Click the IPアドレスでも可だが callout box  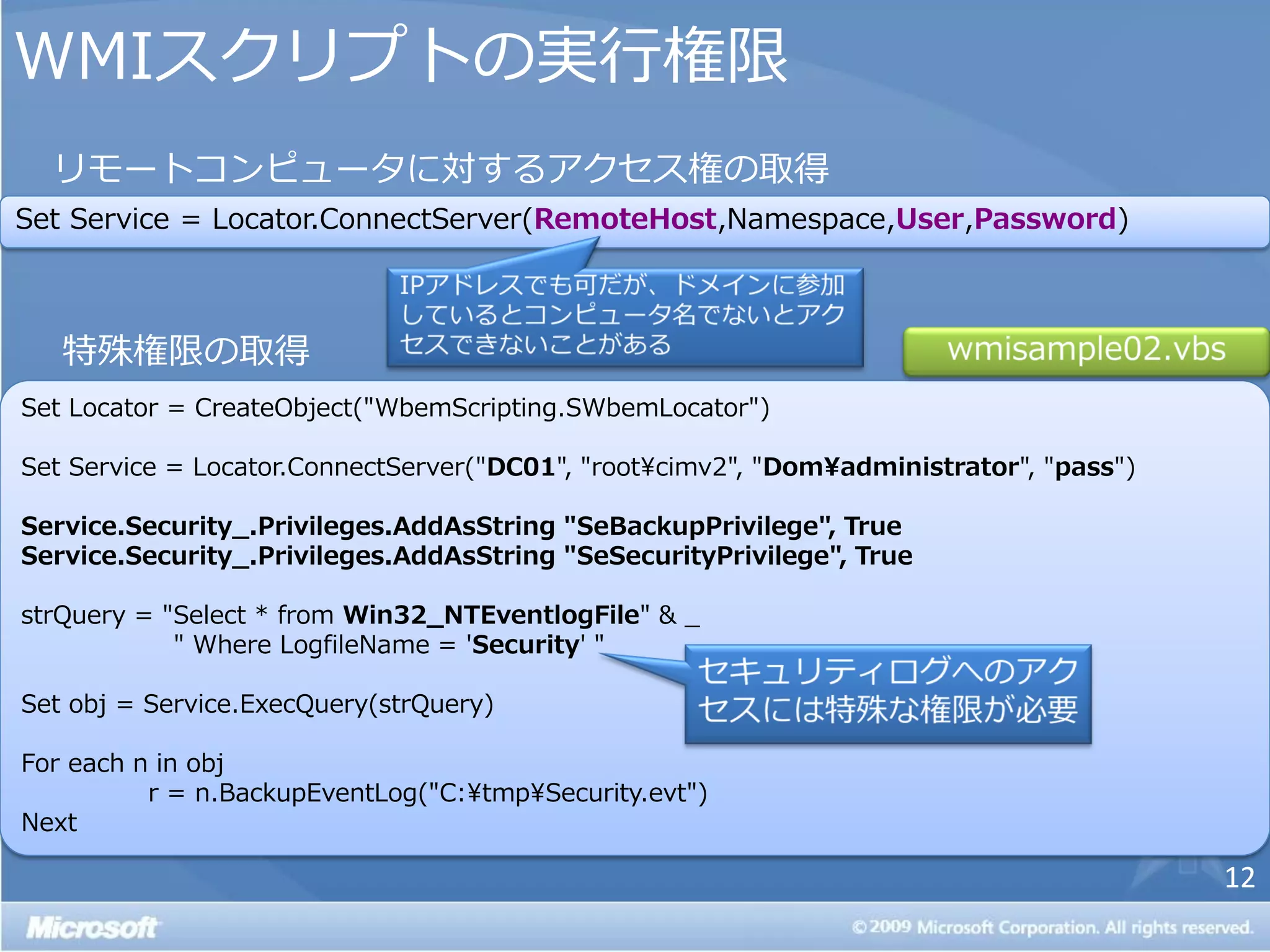pos(625,317)
